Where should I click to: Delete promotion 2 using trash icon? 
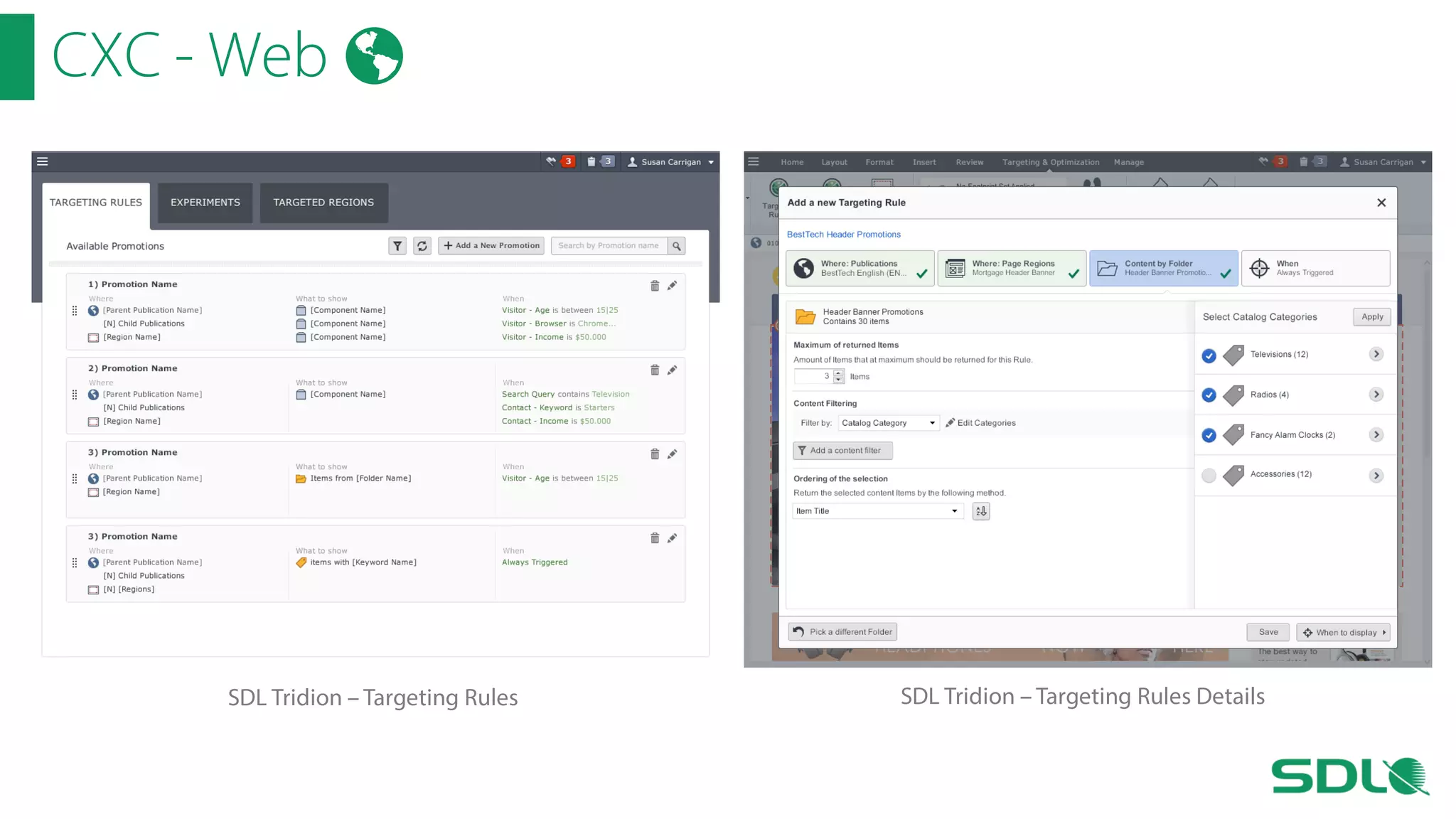pos(655,370)
